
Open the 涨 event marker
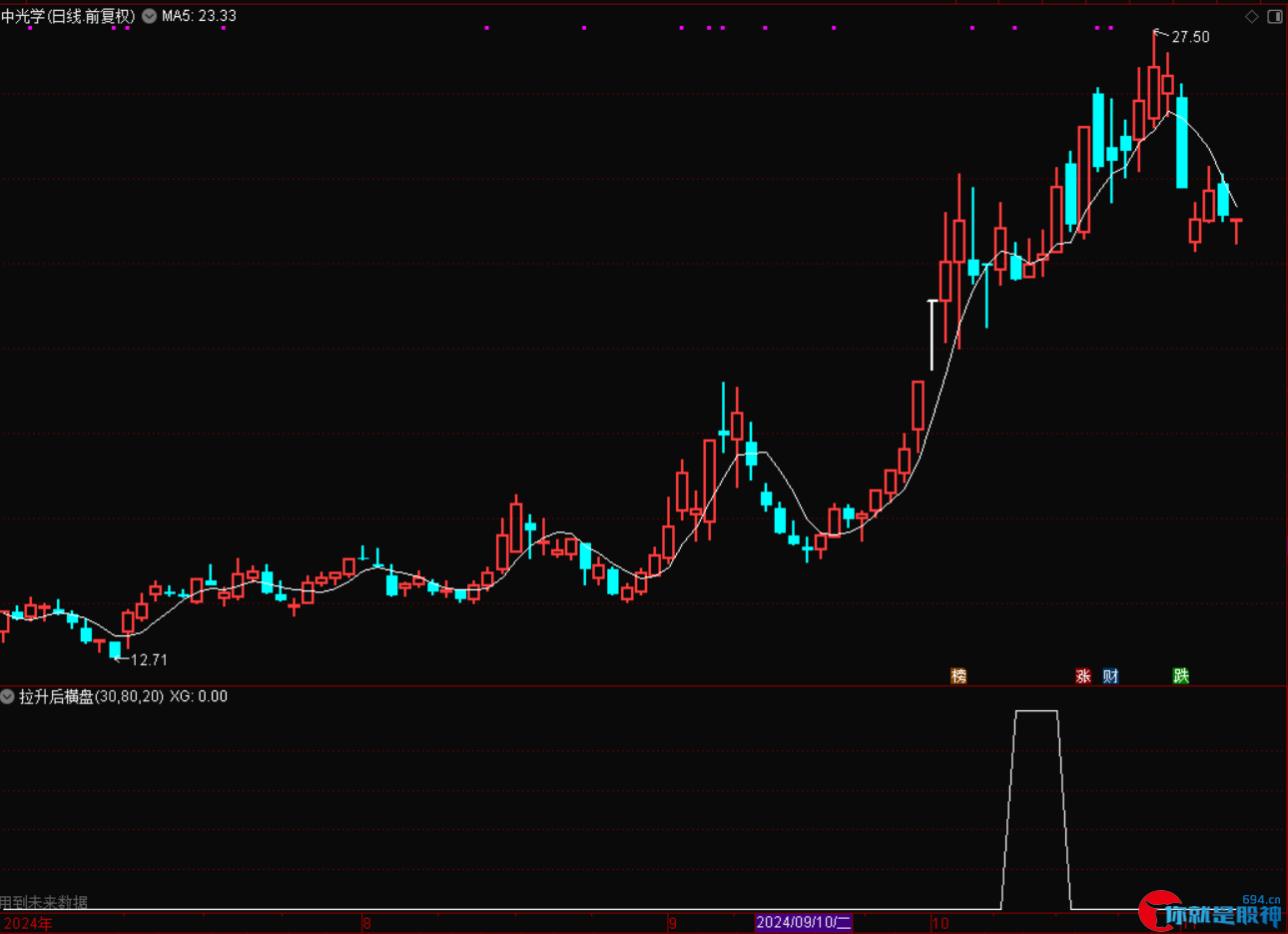coord(1083,676)
